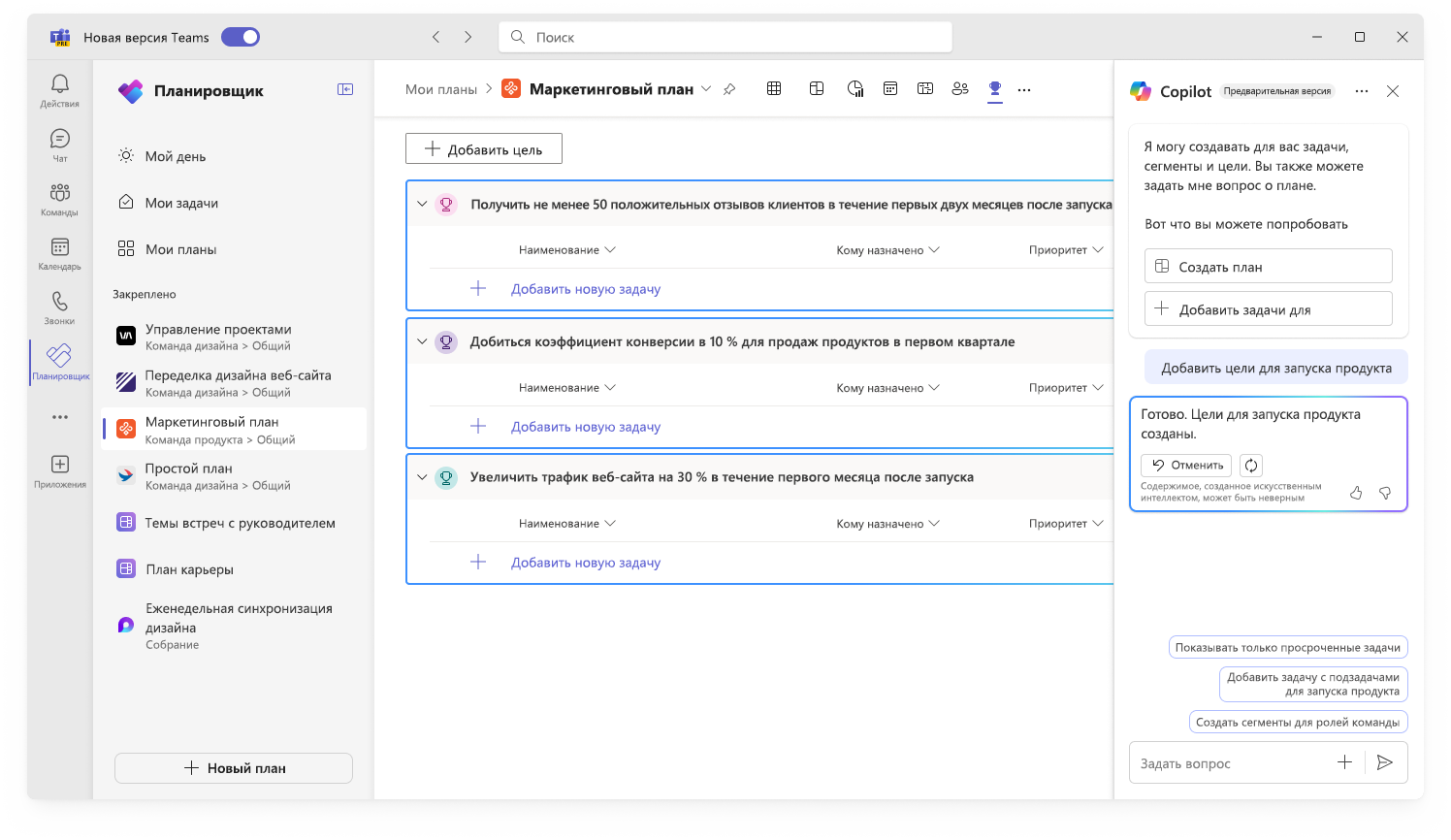Viewport: 1451px width, 840px height.
Task: Regenerate Copilot response icon
Action: pyautogui.click(x=1251, y=466)
